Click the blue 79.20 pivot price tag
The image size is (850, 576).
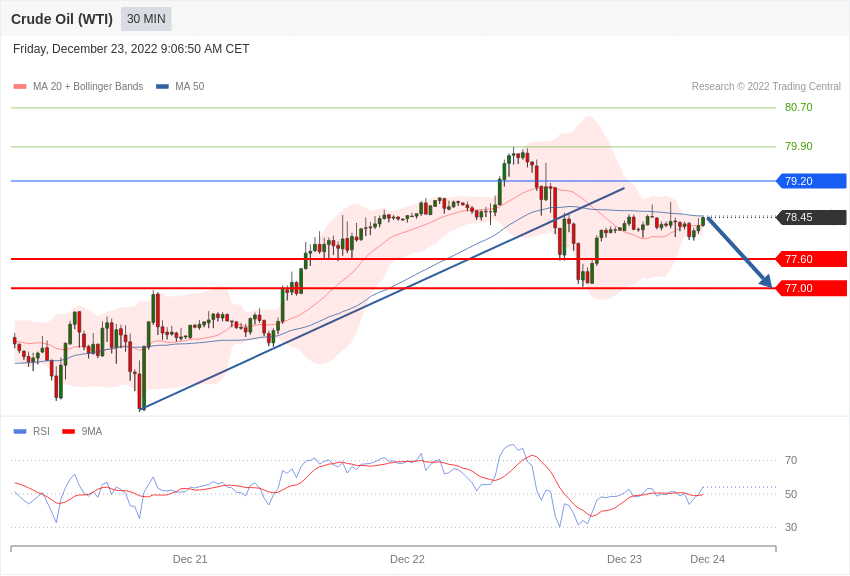tap(812, 181)
